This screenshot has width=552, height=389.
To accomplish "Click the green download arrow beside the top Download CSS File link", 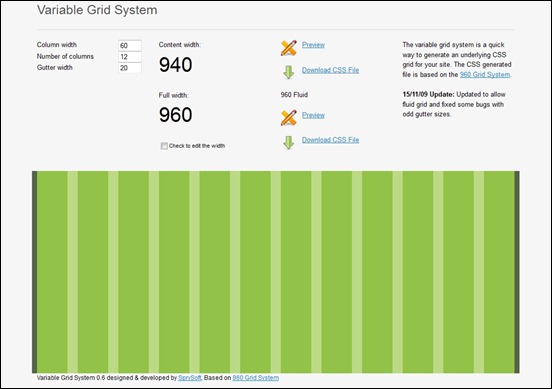I will (x=289, y=72).
